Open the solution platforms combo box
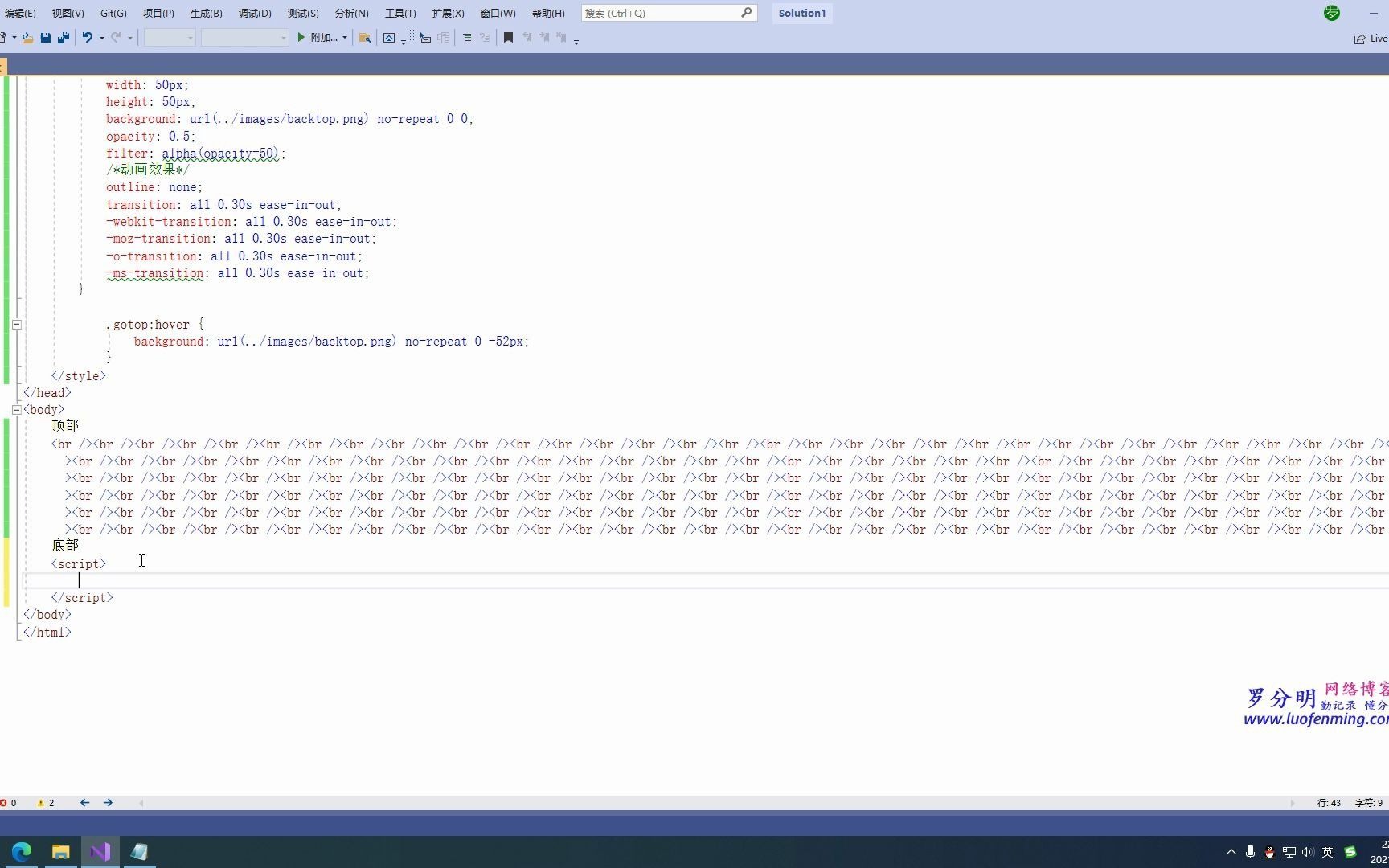The height and width of the screenshot is (868, 1389). (245, 38)
